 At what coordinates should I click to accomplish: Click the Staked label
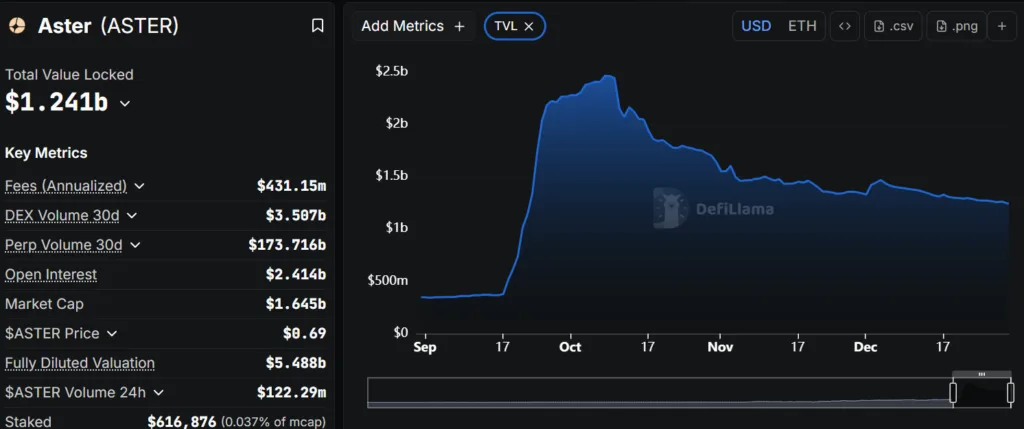click(x=28, y=422)
